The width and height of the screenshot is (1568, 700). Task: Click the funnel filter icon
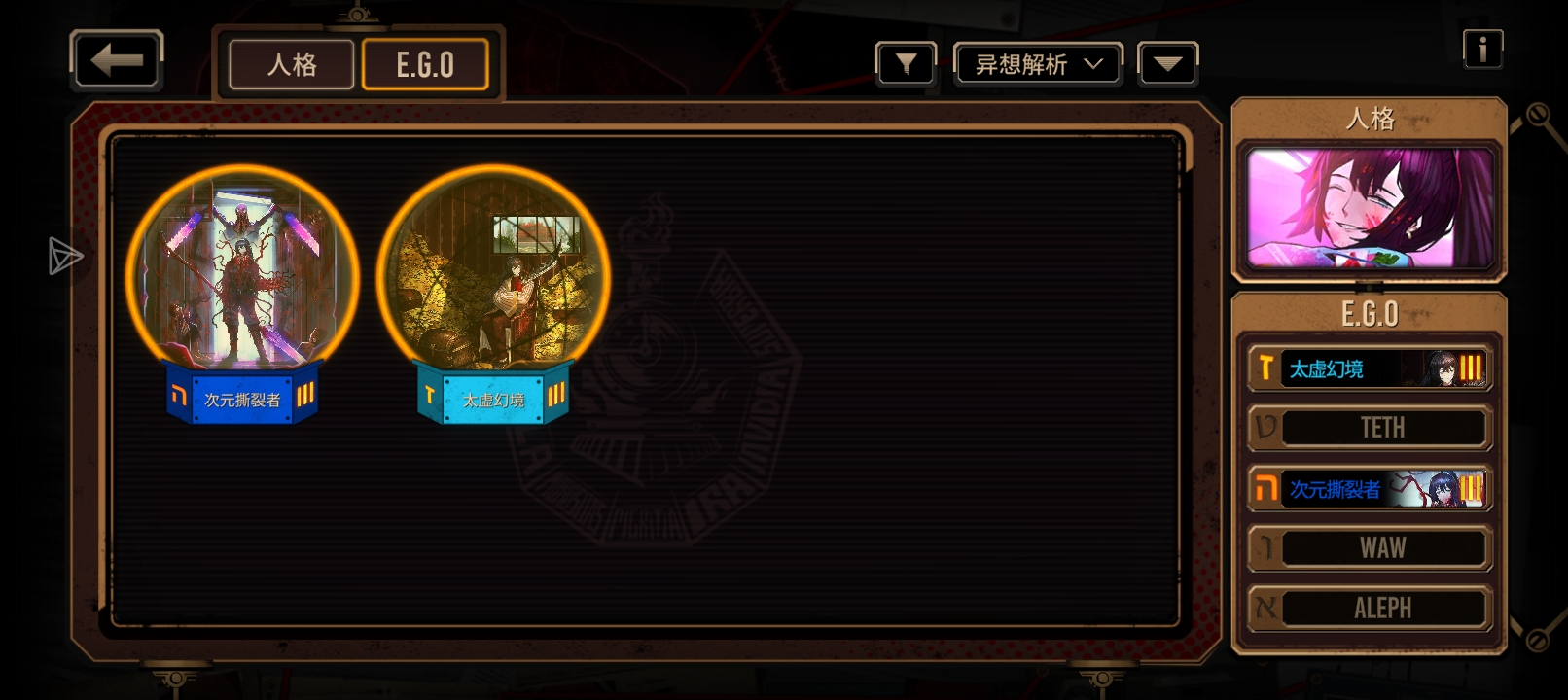[906, 64]
